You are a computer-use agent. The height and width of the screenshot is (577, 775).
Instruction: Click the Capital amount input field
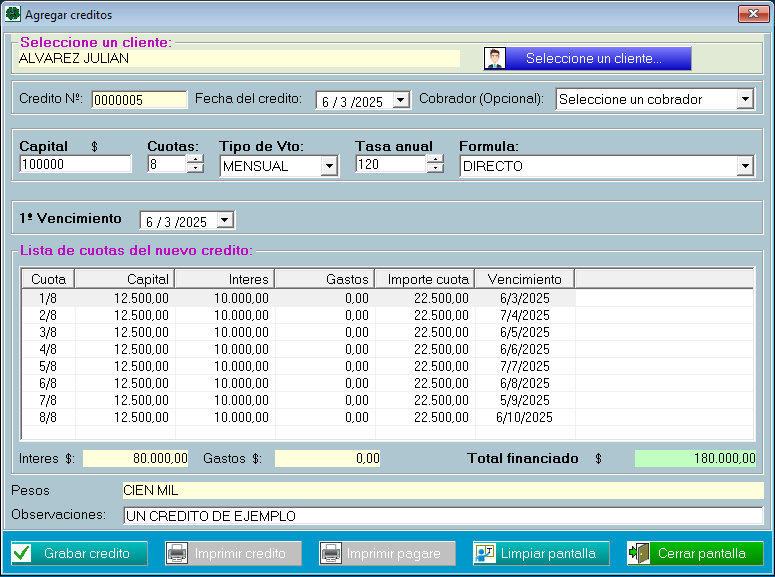point(75,165)
